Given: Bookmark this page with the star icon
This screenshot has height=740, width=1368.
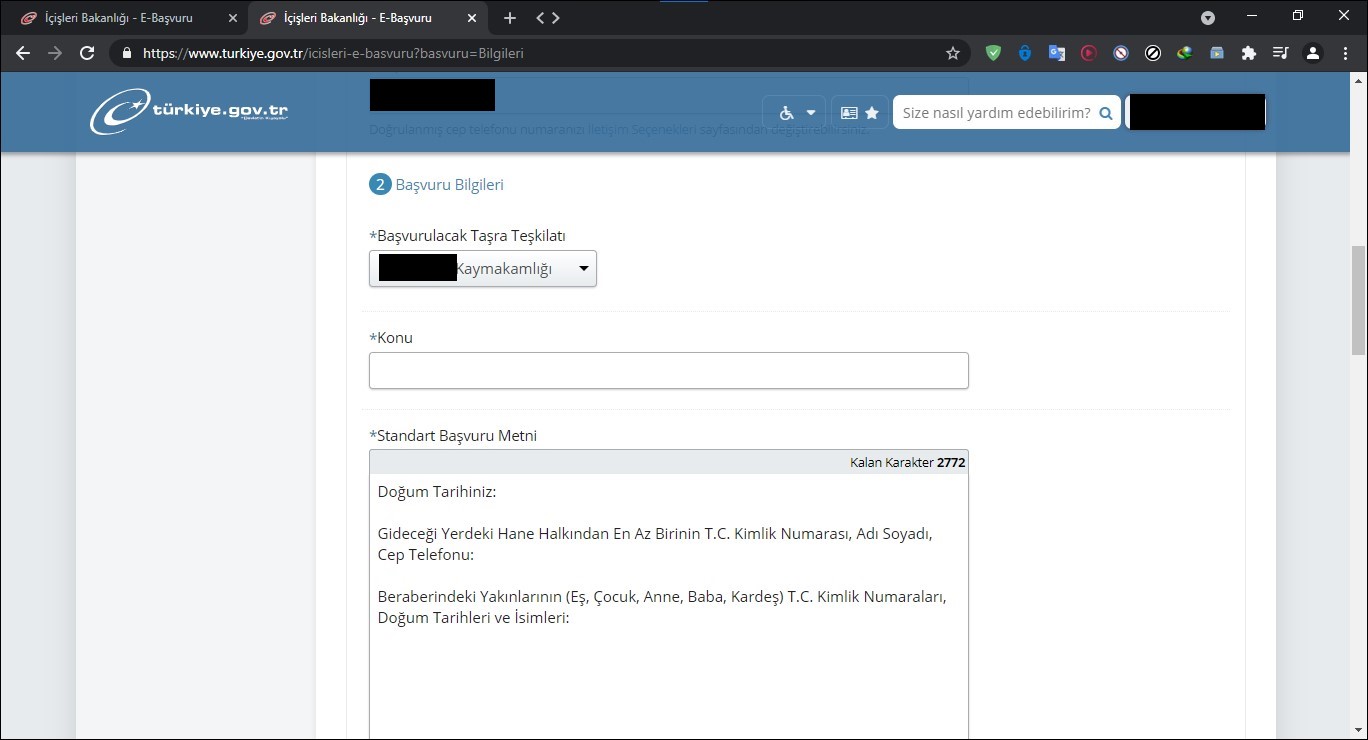Looking at the screenshot, I should pyautogui.click(x=953, y=53).
